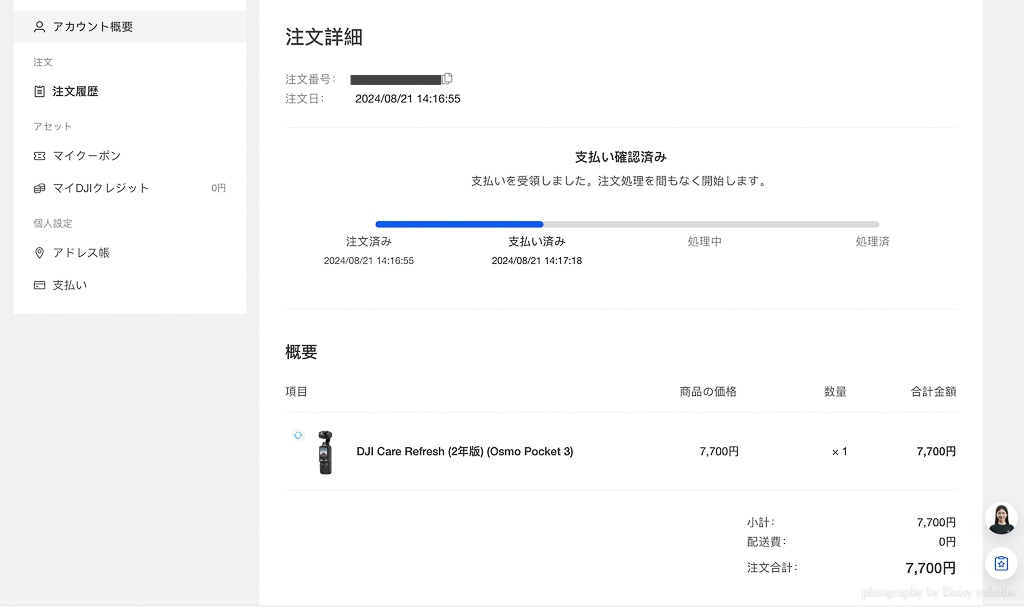
Task: Click the 処理済 progress step label
Action: [872, 242]
